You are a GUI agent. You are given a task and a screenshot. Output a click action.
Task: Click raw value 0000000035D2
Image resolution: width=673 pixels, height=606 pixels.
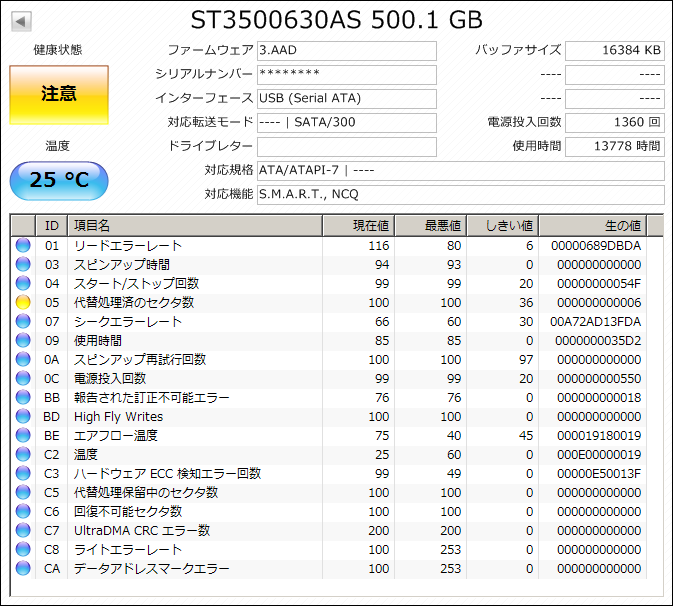click(598, 340)
